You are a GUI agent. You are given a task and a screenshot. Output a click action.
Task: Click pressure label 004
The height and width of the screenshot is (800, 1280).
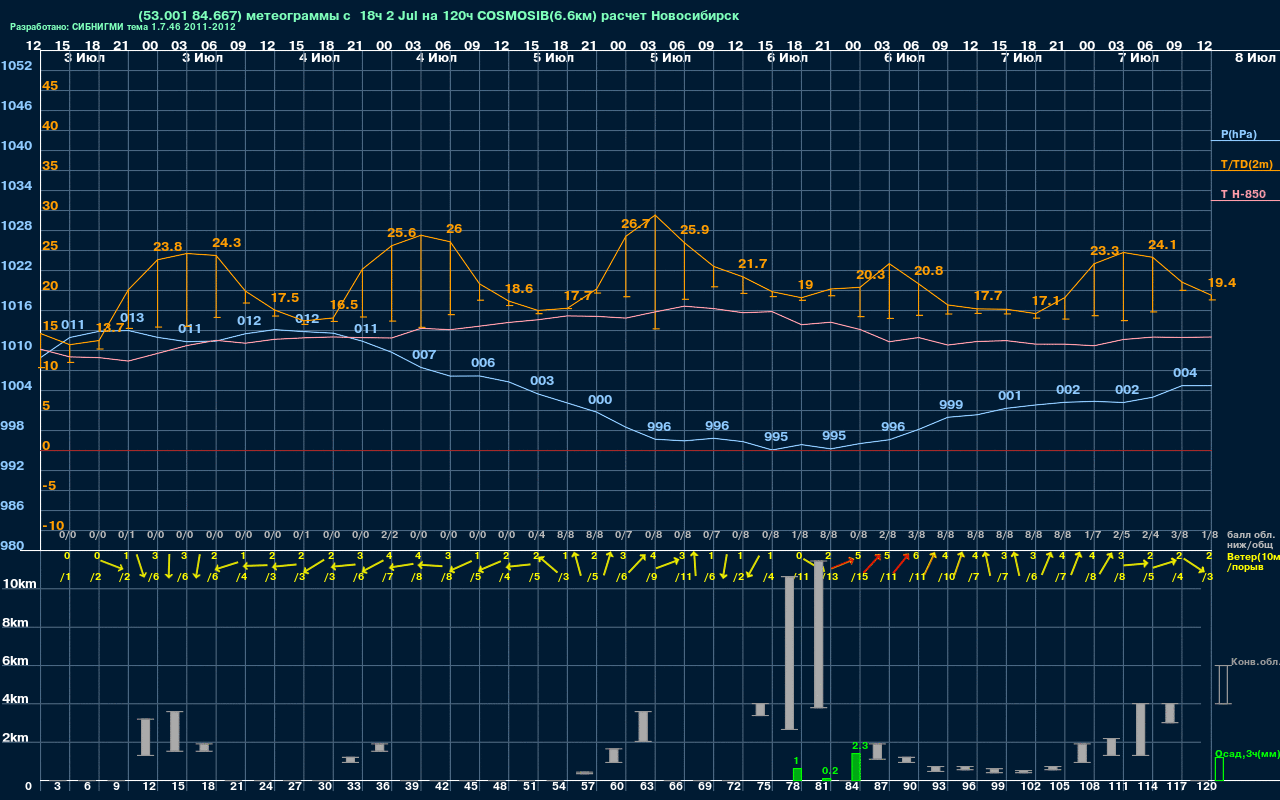click(1185, 373)
